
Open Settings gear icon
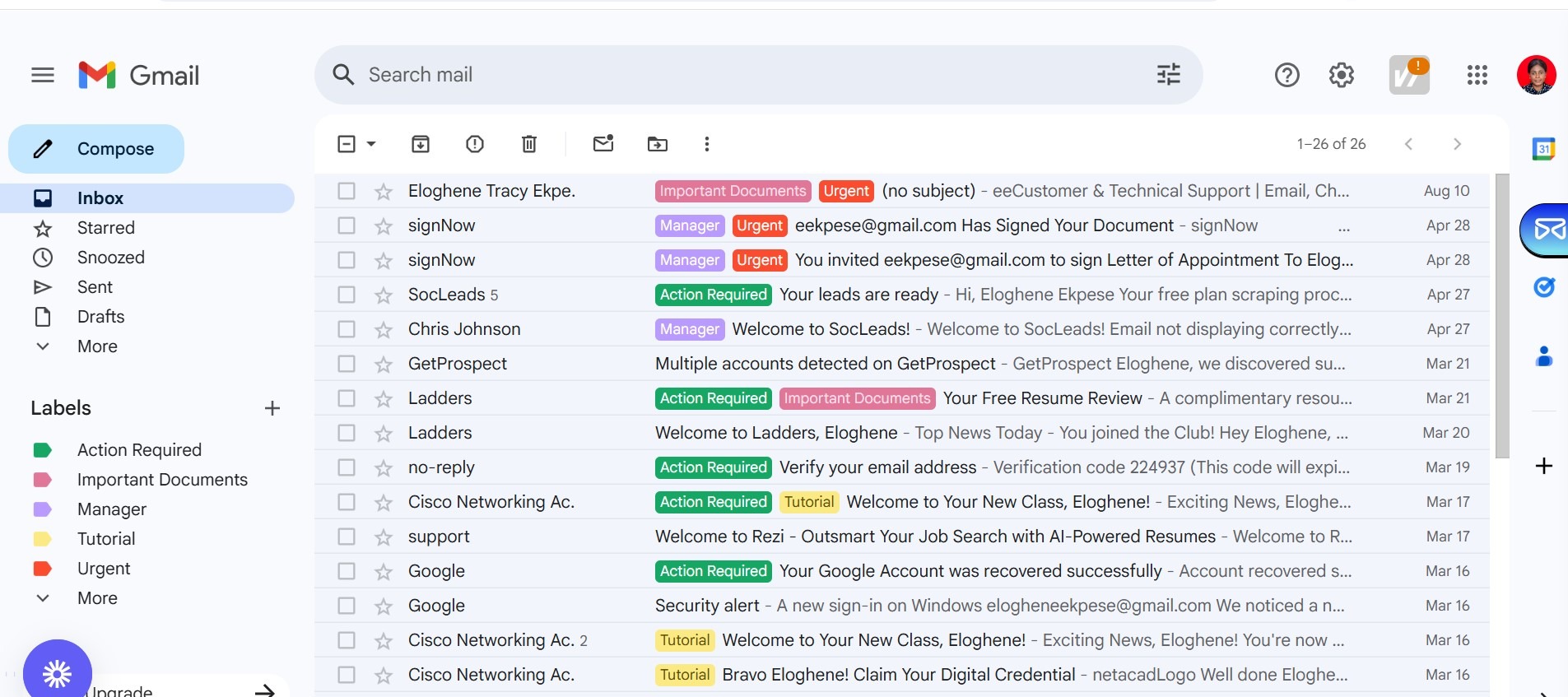tap(1342, 76)
